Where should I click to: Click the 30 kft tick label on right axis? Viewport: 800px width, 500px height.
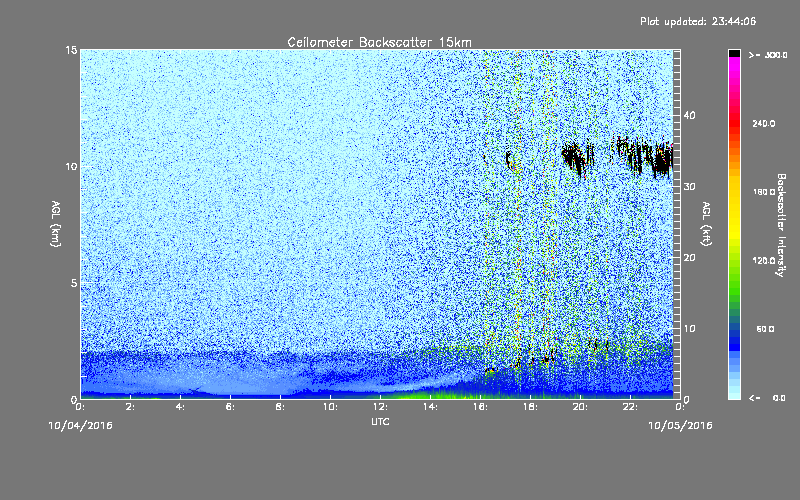point(689,187)
